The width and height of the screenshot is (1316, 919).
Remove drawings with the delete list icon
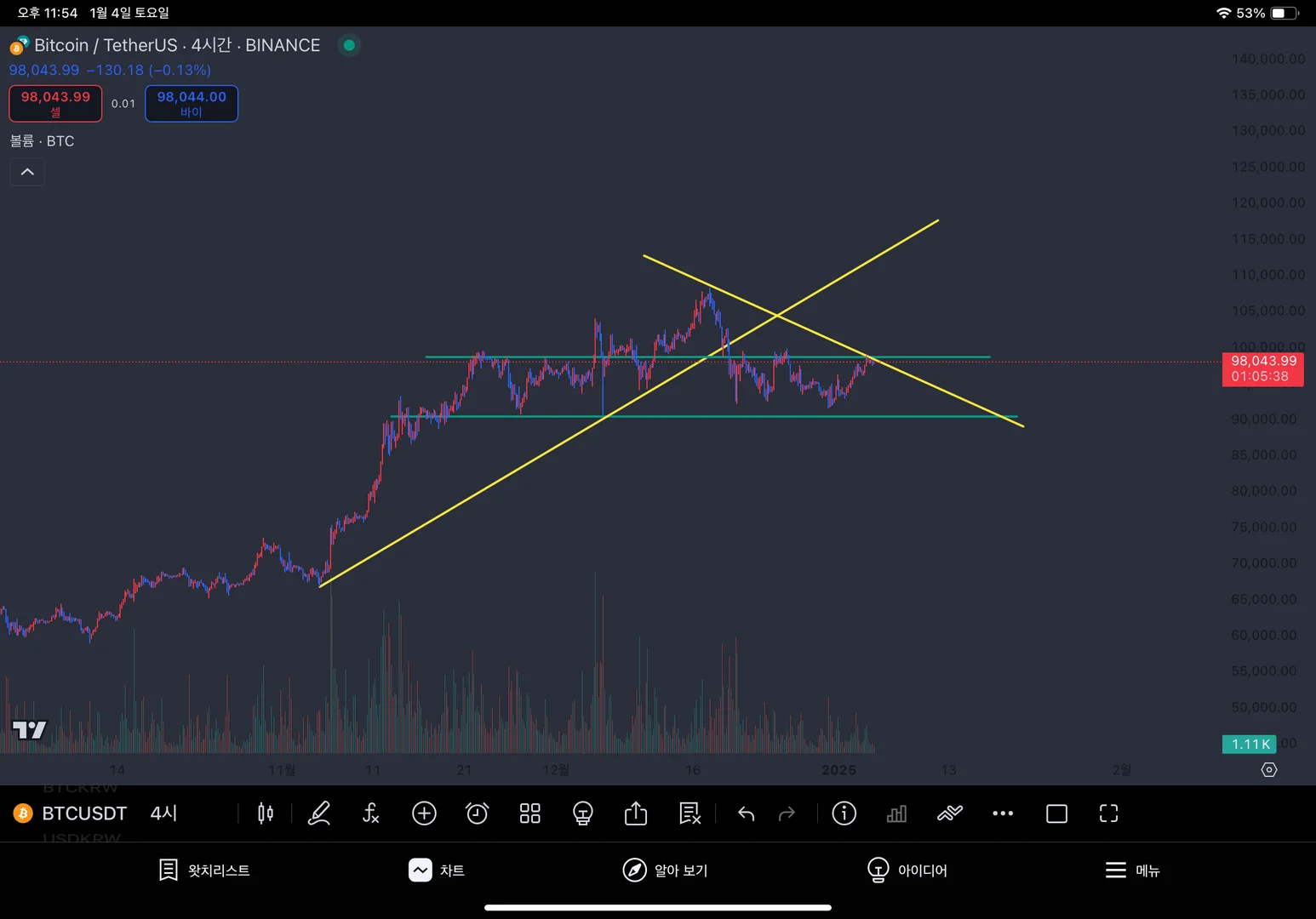point(689,813)
